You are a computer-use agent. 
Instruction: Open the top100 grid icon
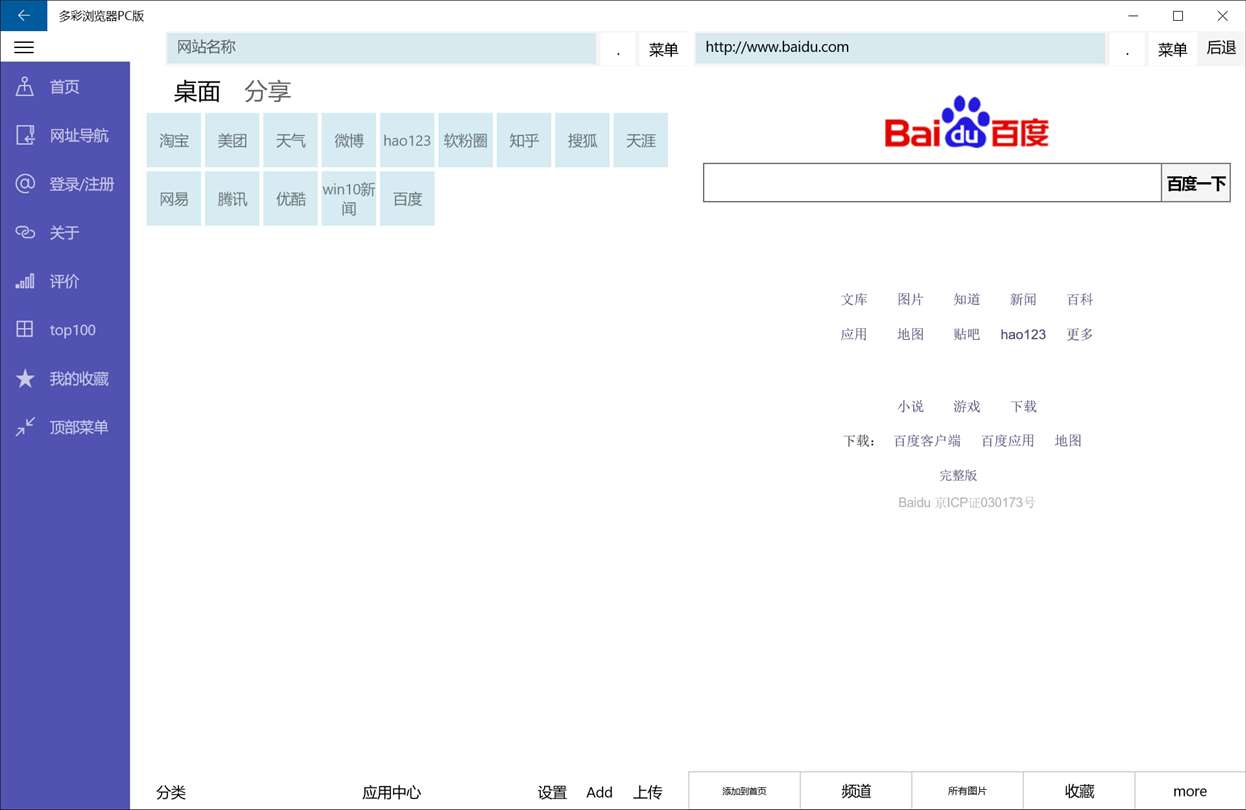click(25, 329)
